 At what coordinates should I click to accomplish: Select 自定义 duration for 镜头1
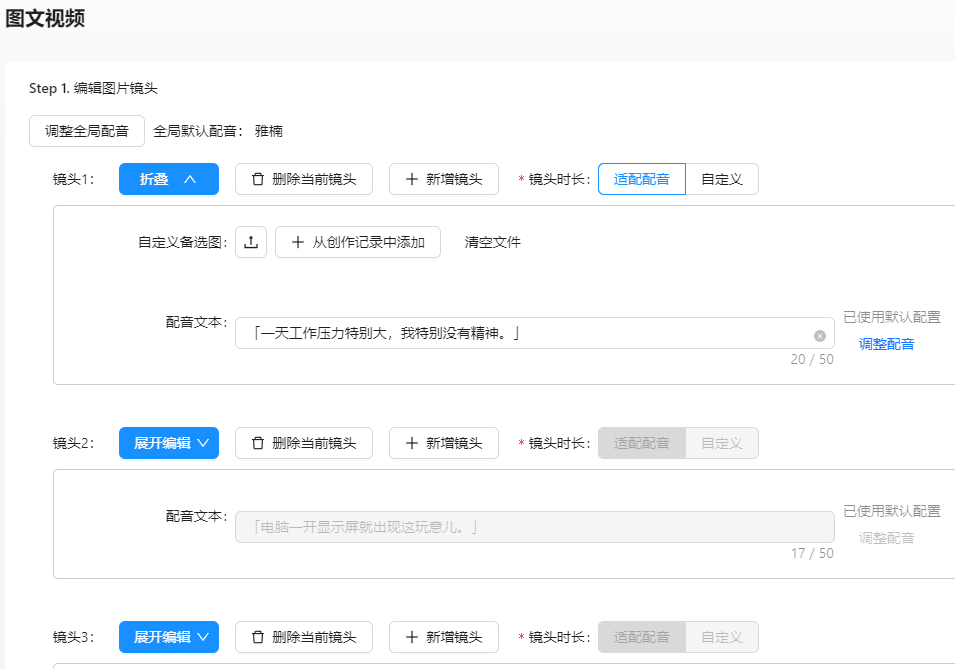pyautogui.click(x=722, y=179)
